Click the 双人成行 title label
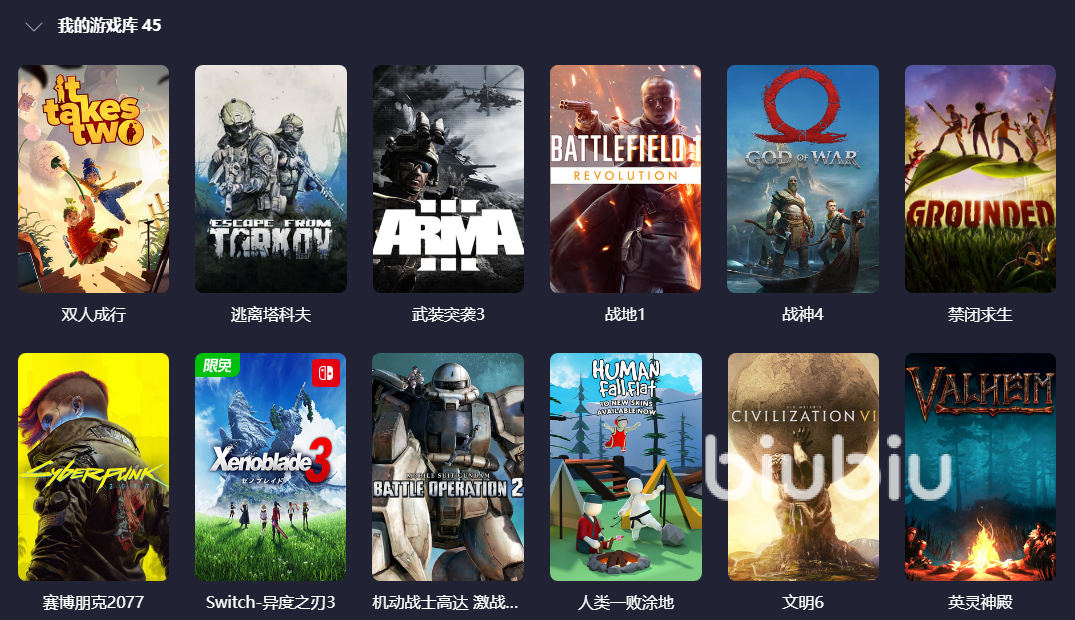The image size is (1075, 620). click(x=93, y=315)
